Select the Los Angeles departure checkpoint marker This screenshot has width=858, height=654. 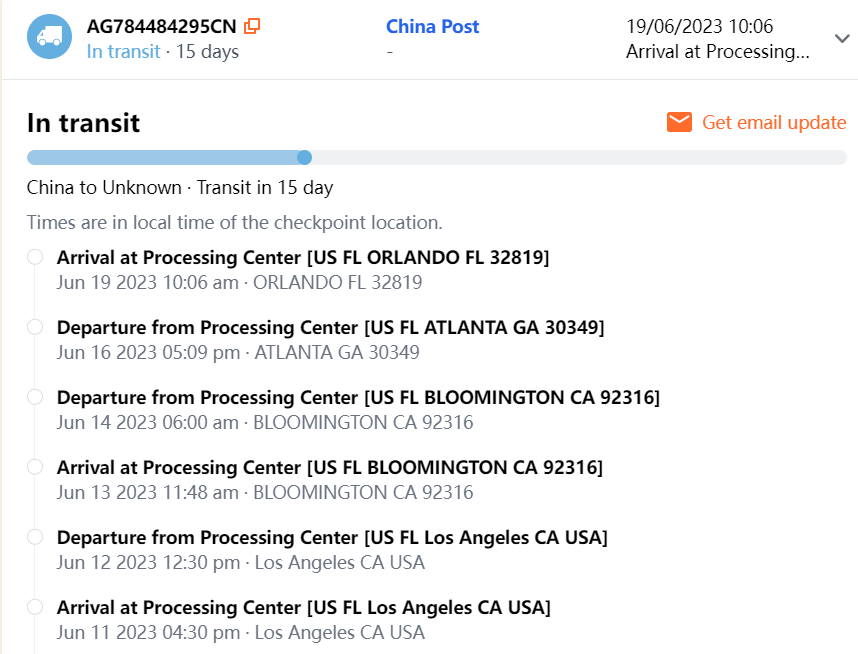35,537
